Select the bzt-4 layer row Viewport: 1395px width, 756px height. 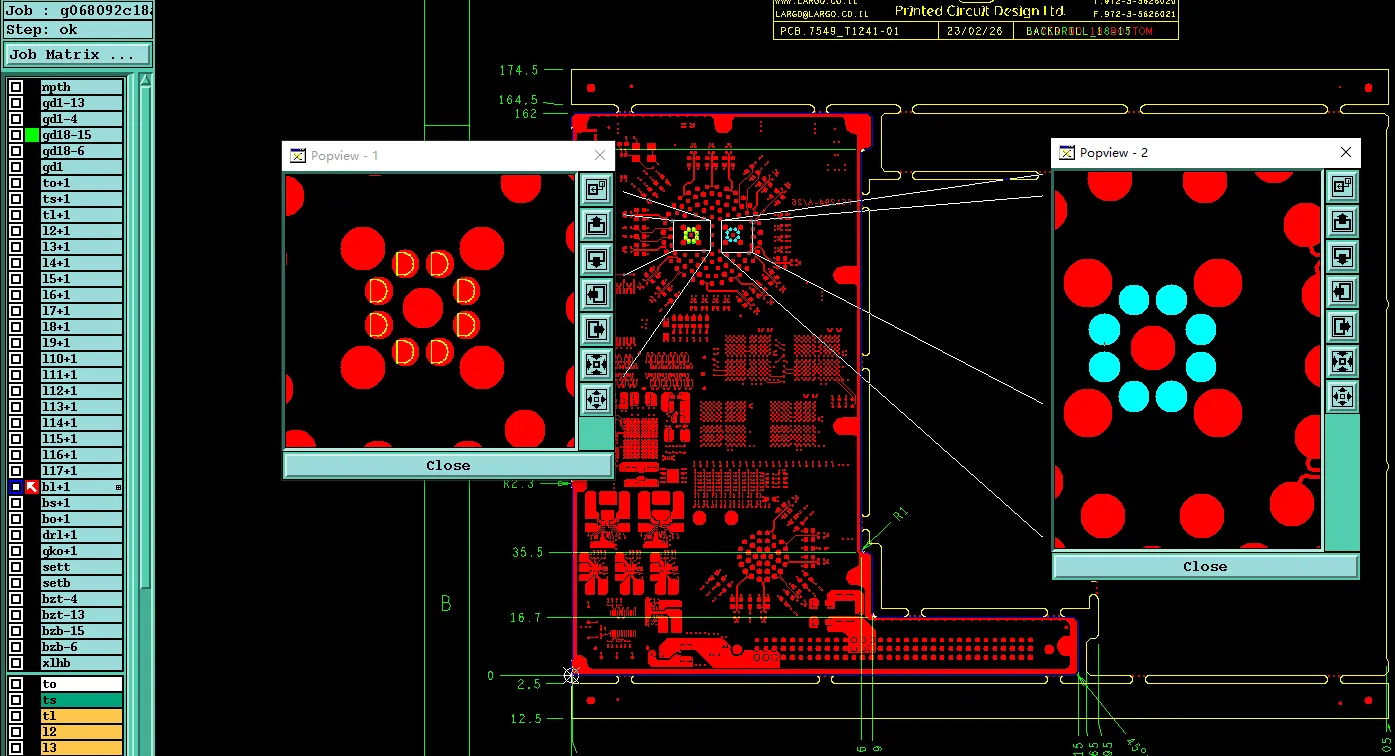(x=81, y=599)
